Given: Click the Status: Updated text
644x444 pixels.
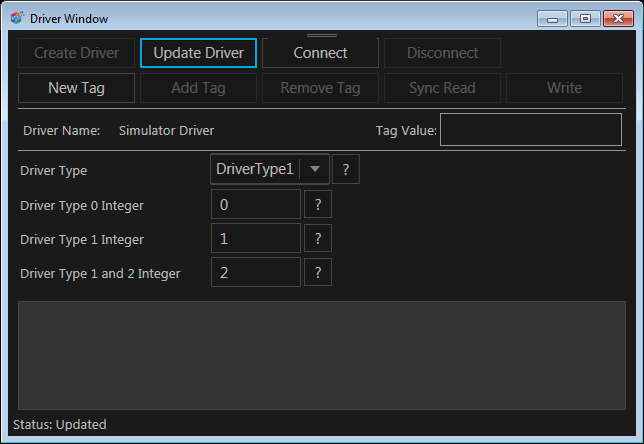Looking at the screenshot, I should (60, 424).
